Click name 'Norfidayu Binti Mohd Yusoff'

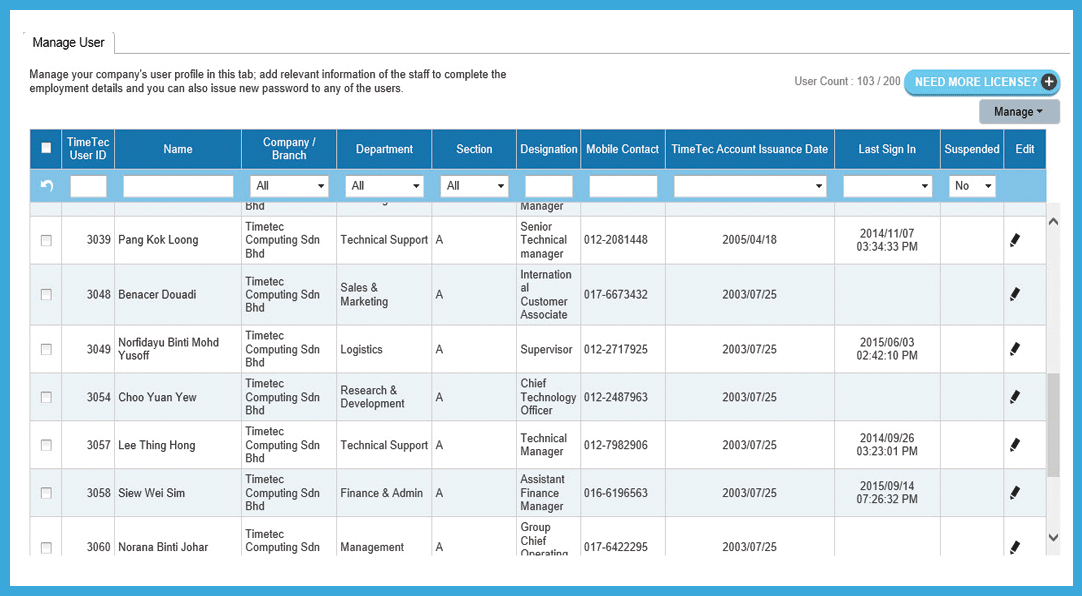tap(168, 349)
